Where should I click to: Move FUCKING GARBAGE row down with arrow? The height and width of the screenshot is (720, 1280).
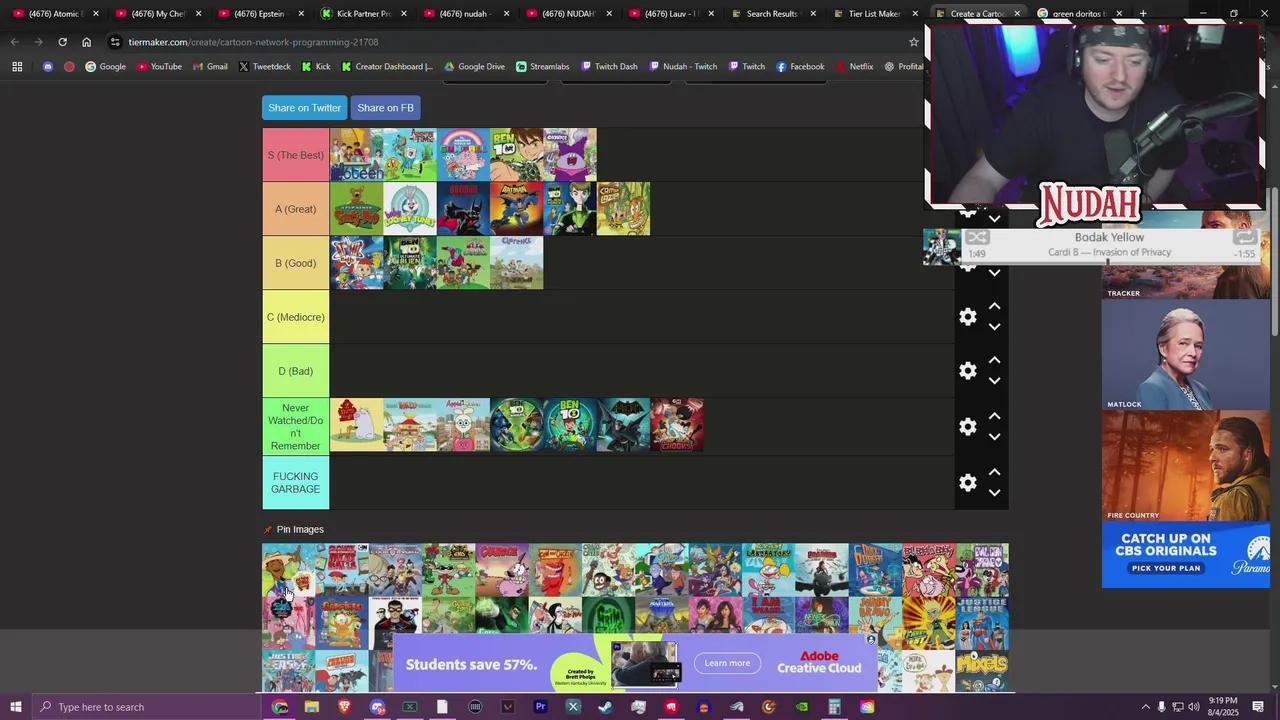point(994,493)
